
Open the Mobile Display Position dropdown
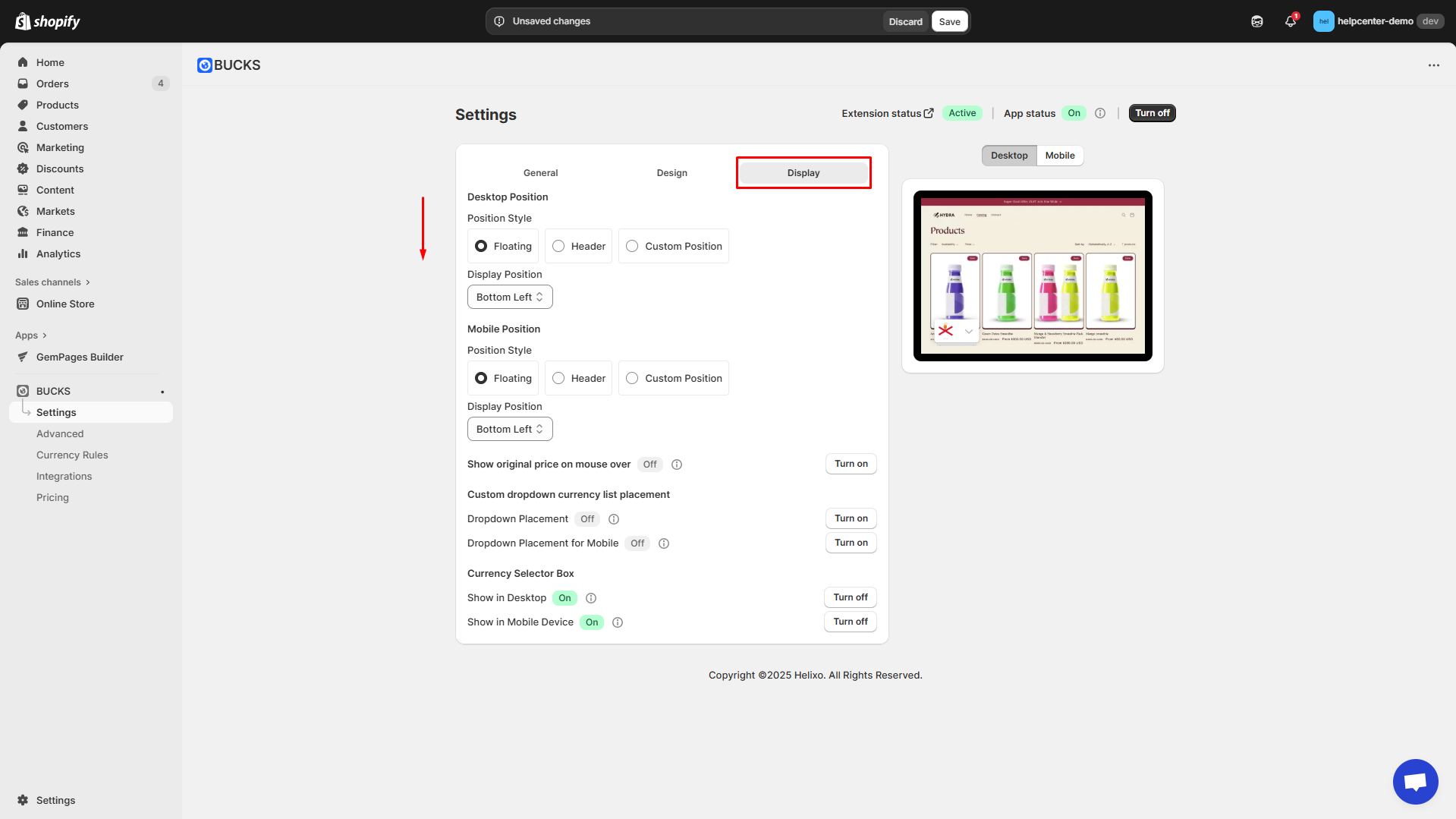tap(510, 429)
